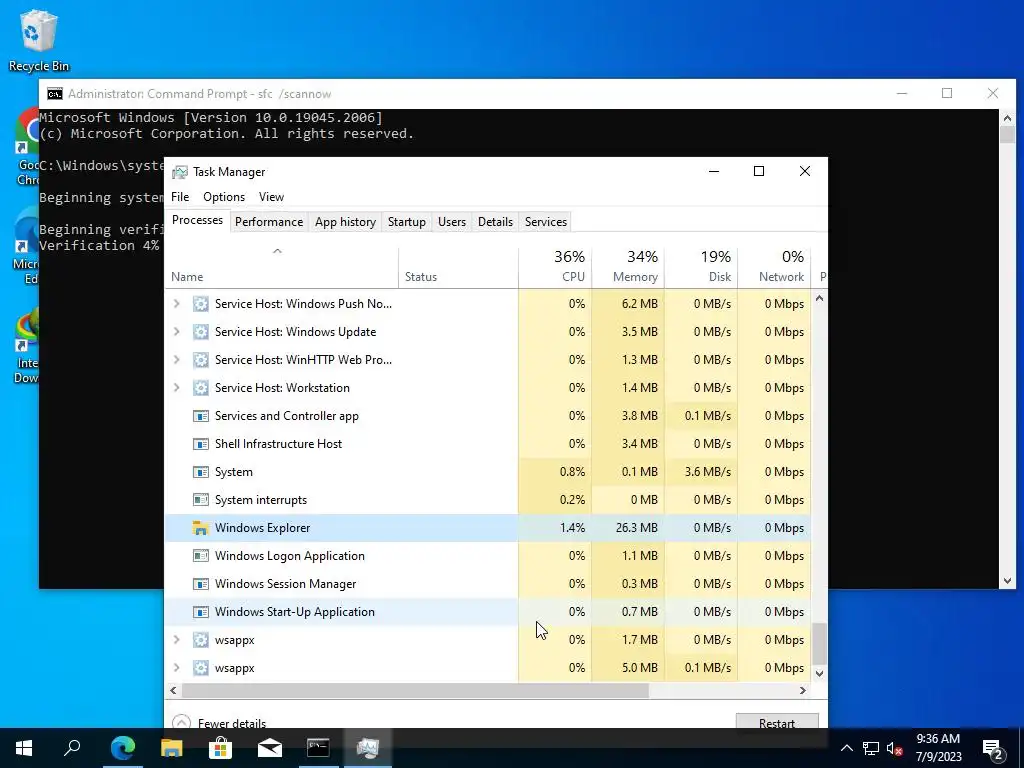Sort by the CPU column header

tap(555, 268)
